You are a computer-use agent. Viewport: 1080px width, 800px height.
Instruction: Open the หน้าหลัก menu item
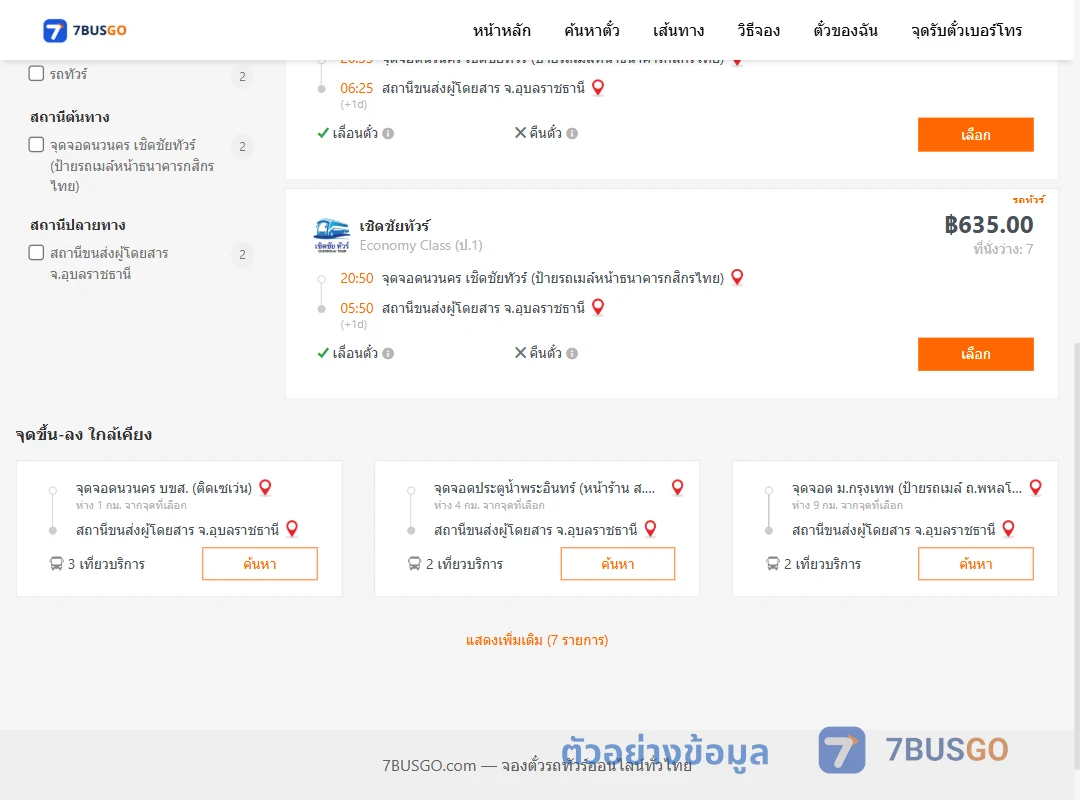(x=501, y=30)
